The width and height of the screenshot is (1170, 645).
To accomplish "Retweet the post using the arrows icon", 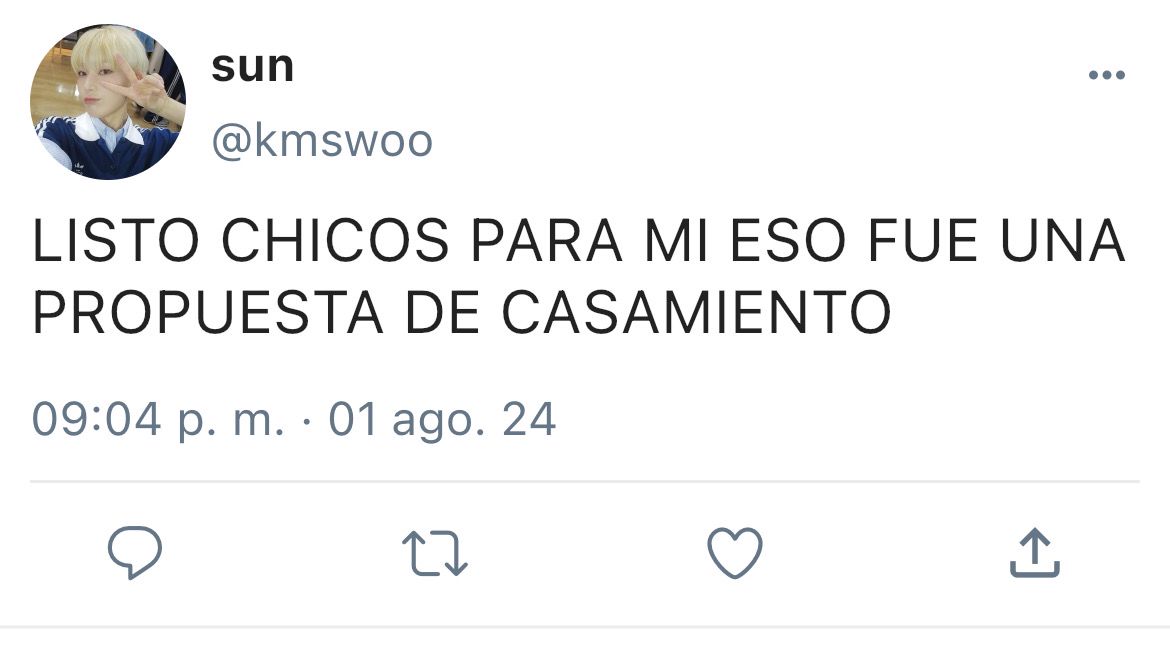I will [x=435, y=553].
